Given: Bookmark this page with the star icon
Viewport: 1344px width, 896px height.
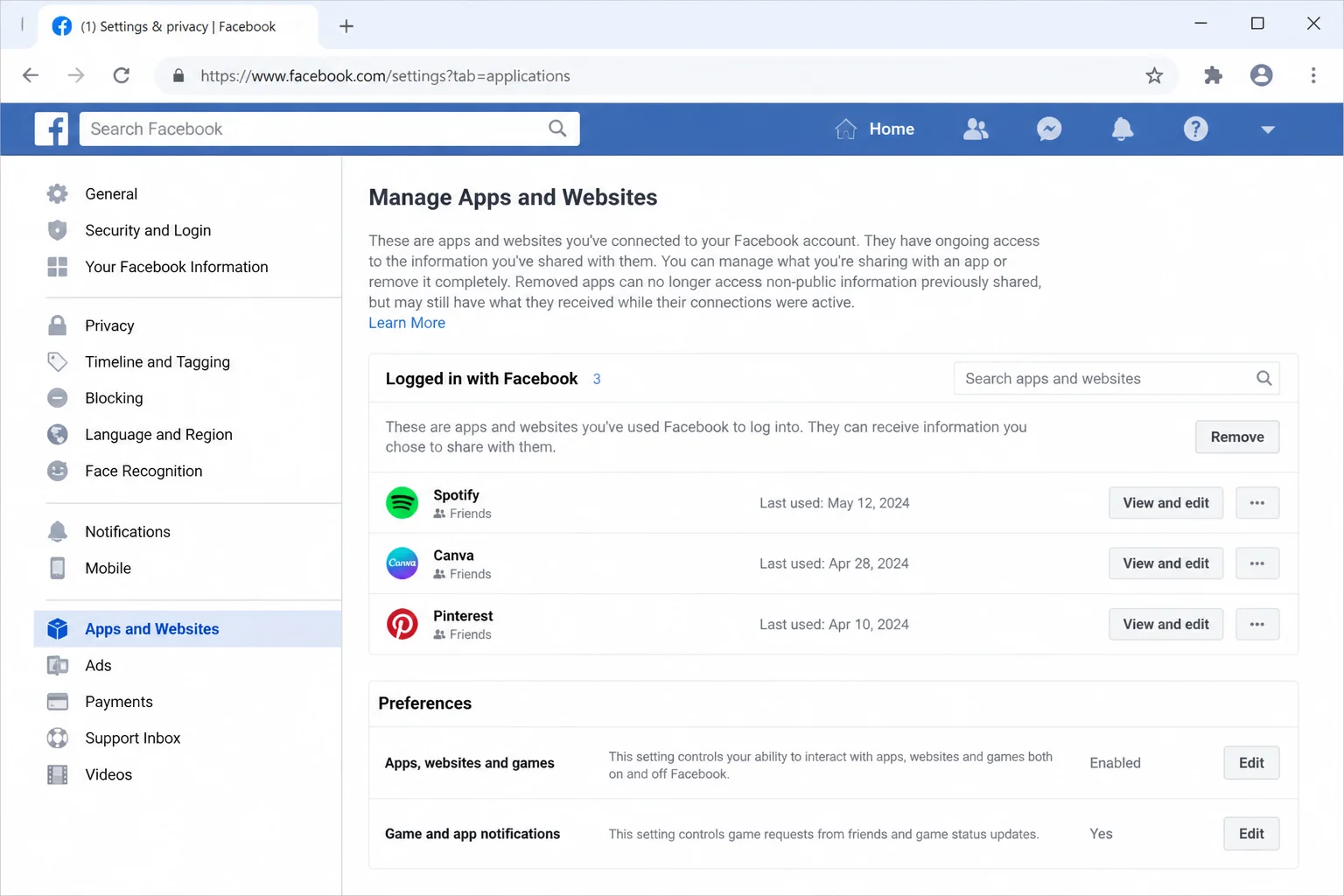Looking at the screenshot, I should [1154, 76].
